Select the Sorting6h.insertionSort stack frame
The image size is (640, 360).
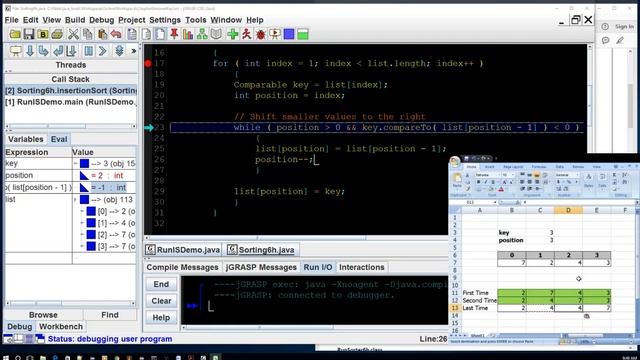point(71,91)
